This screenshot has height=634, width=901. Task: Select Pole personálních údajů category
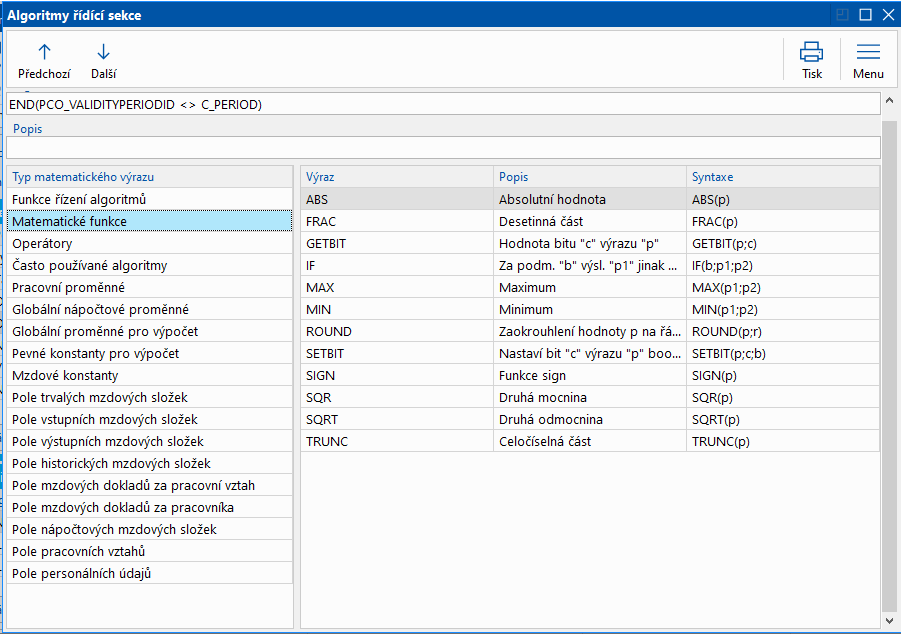(x=81, y=573)
